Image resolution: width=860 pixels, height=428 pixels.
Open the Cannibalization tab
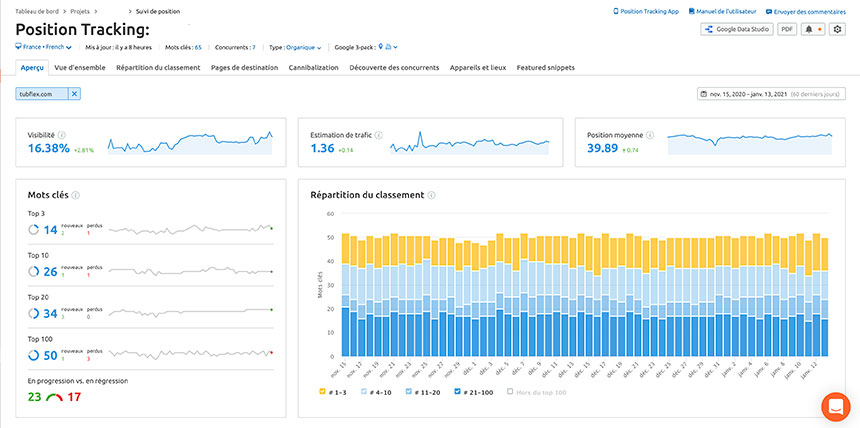pos(313,68)
